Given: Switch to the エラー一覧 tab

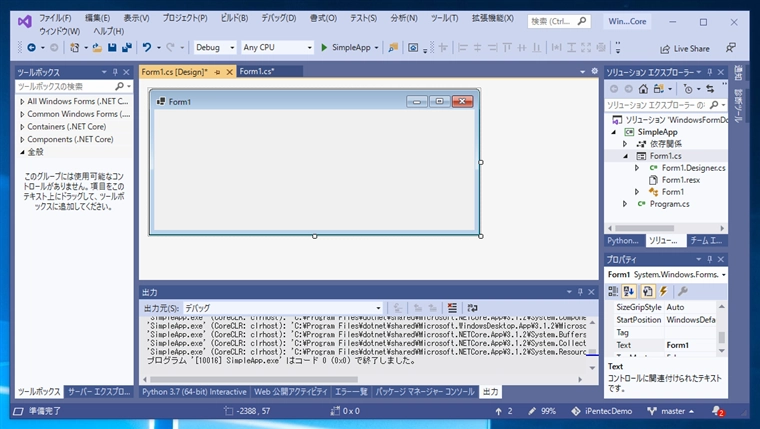Looking at the screenshot, I should [x=351, y=392].
